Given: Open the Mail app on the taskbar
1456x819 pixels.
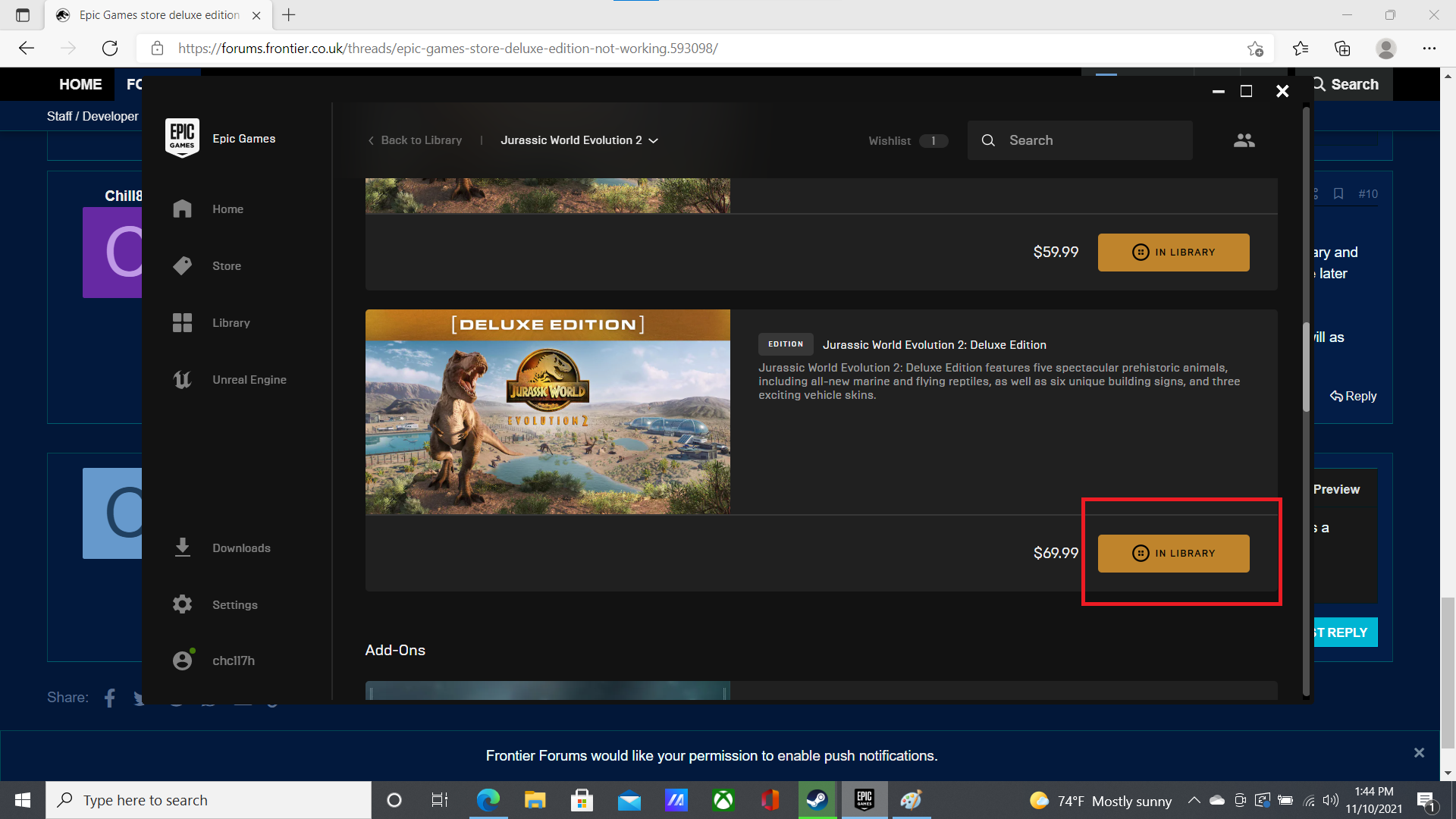Looking at the screenshot, I should 629,800.
